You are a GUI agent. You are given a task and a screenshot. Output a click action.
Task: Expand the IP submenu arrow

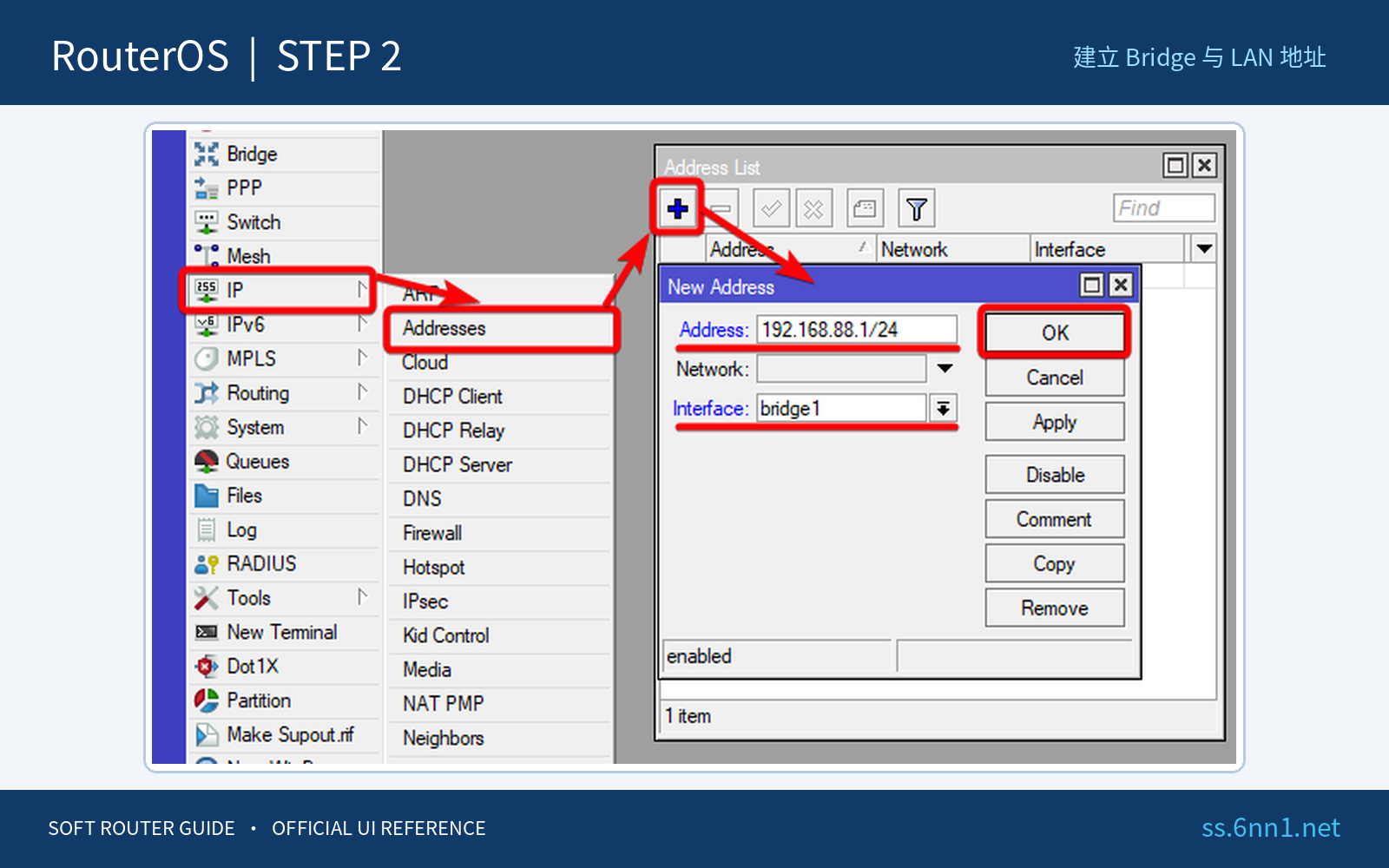pos(362,289)
